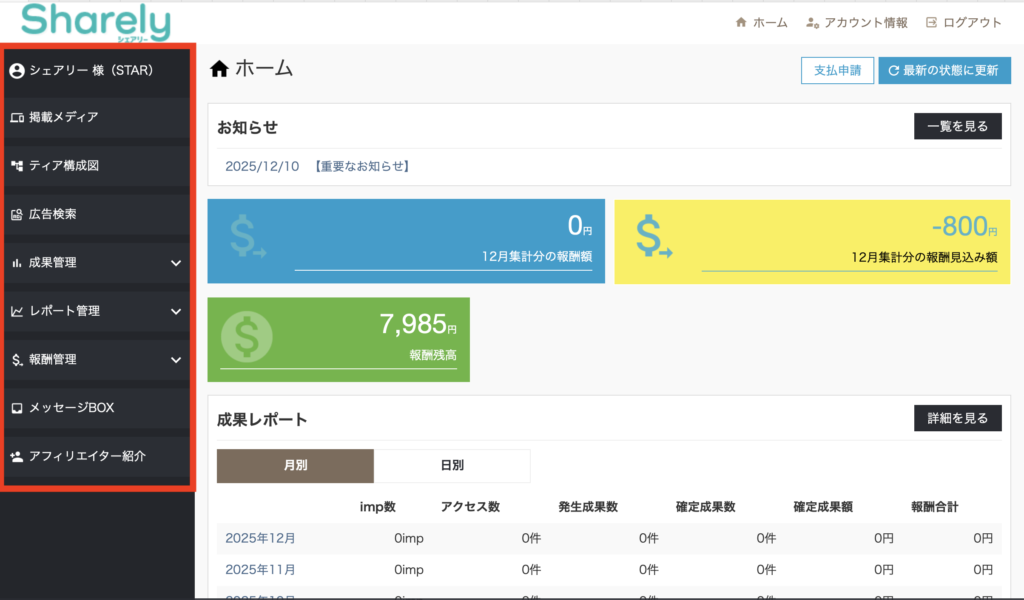Click the メッセージBOX inbox icon

(17, 408)
